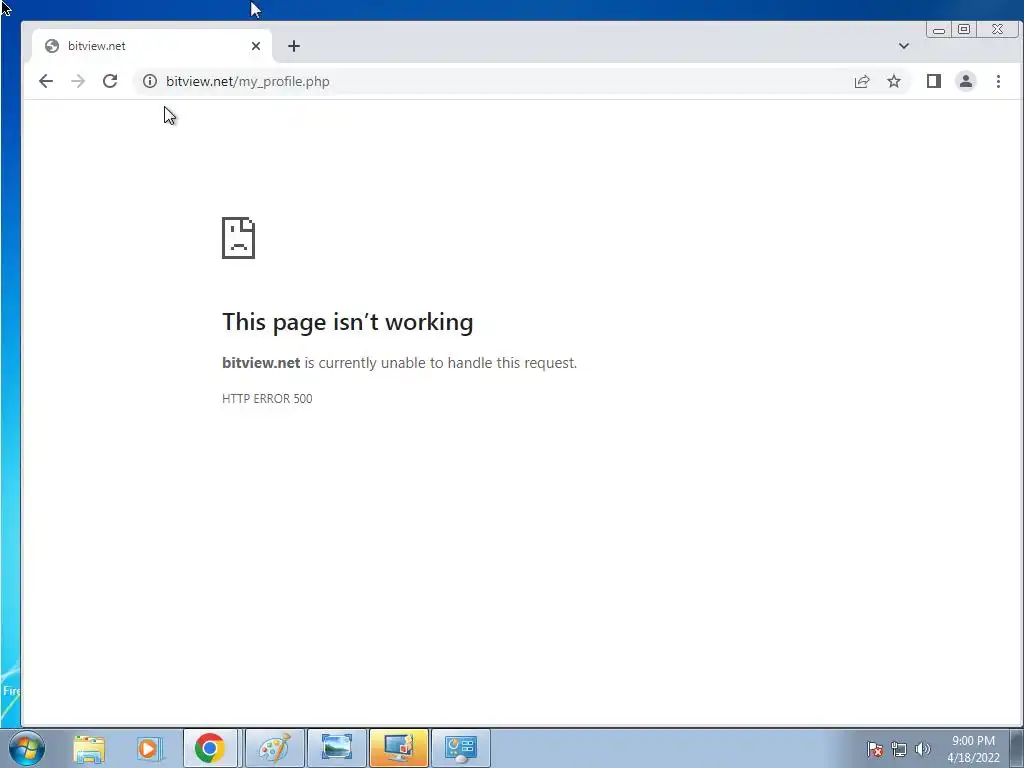The height and width of the screenshot is (768, 1024).
Task: Open Action Center flag in tray
Action: tap(874, 749)
